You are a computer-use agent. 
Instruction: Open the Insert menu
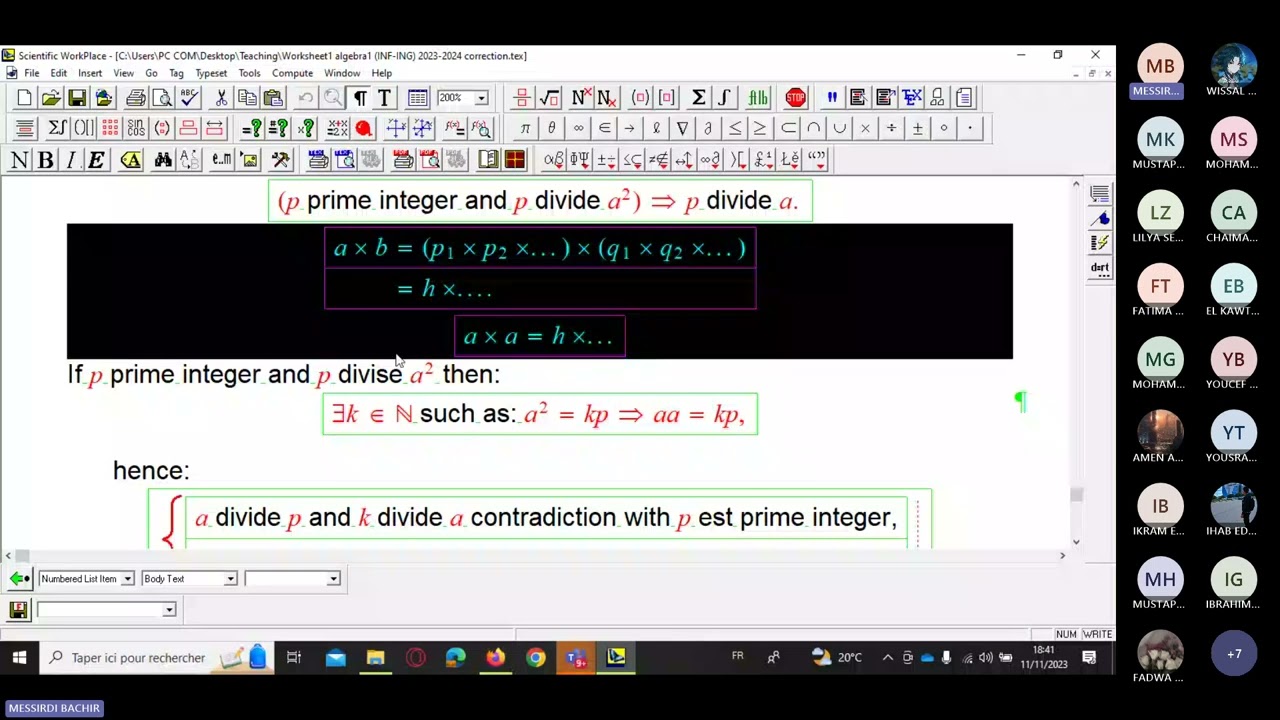click(x=90, y=73)
